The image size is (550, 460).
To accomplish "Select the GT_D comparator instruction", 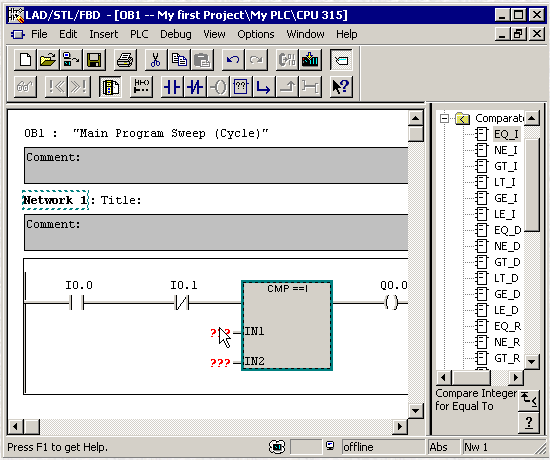I will point(507,262).
